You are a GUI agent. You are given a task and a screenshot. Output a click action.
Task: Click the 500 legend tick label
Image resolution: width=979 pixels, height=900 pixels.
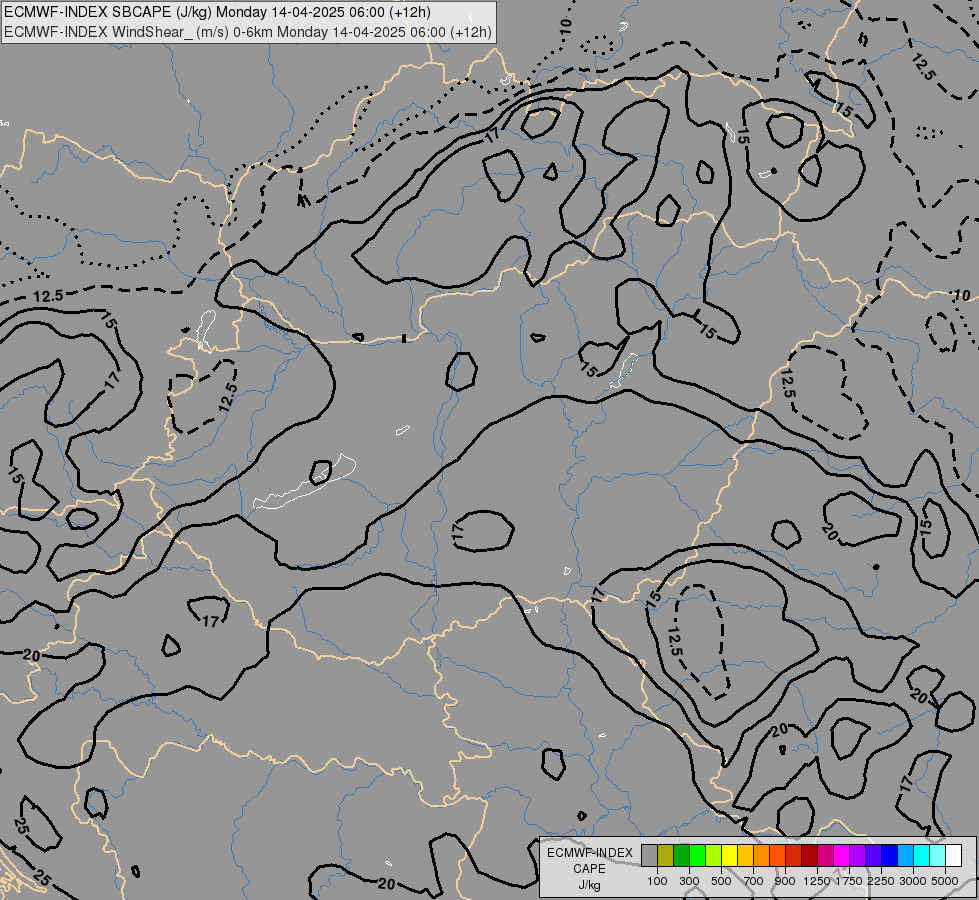(721, 881)
